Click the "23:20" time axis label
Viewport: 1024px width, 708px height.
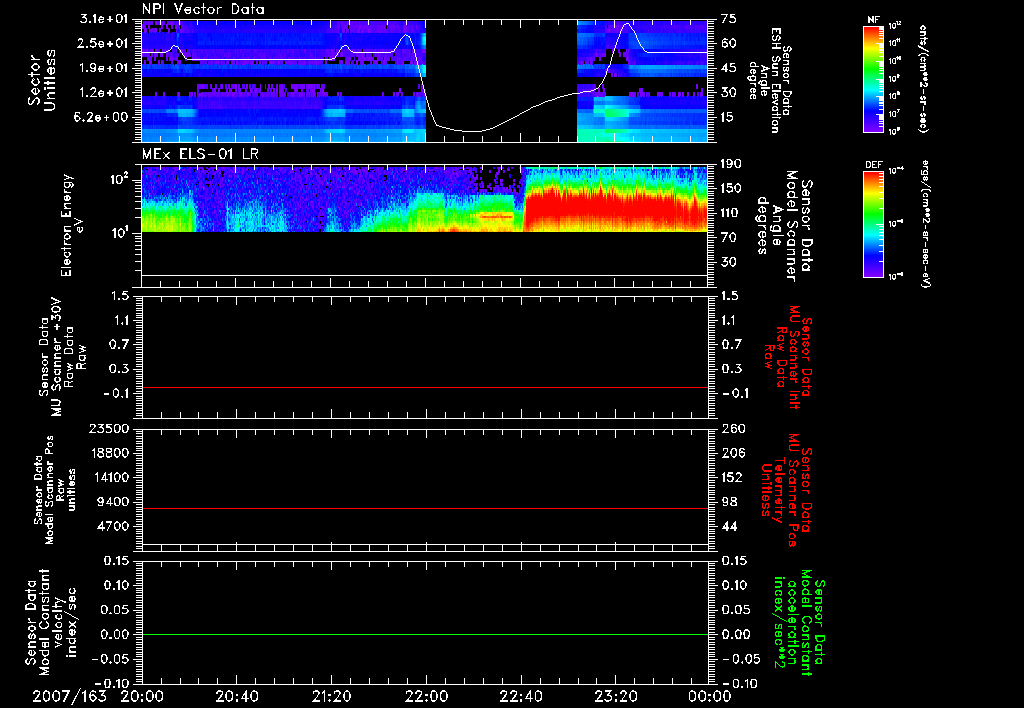coord(615,696)
